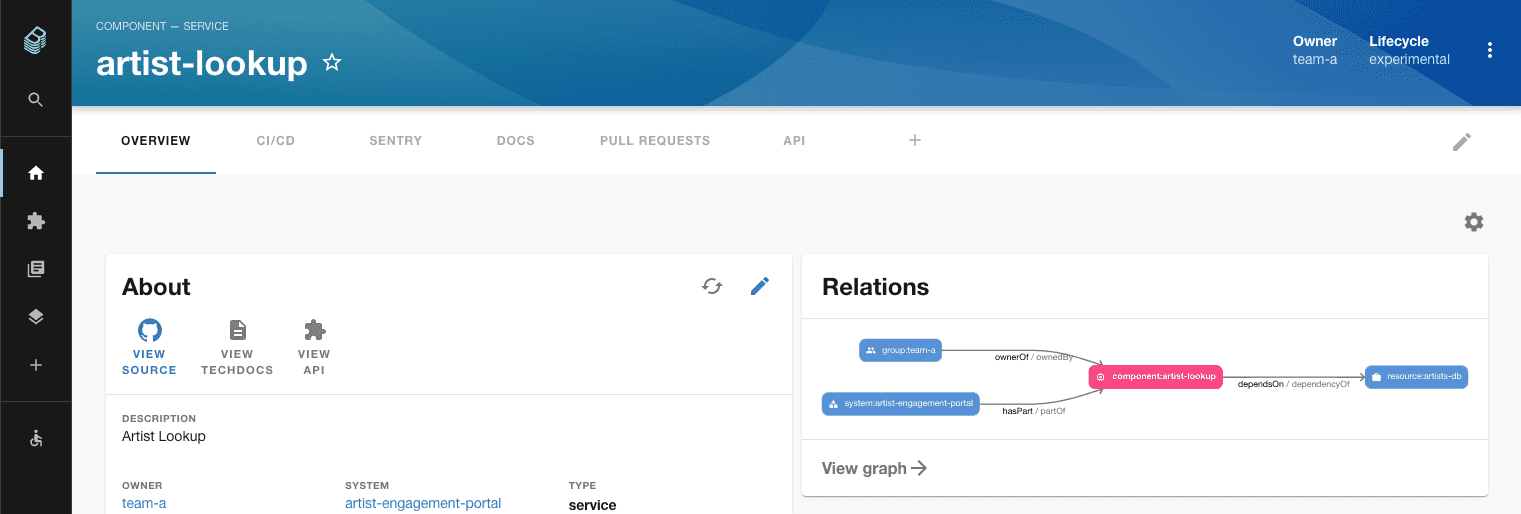Open the sidebar search
The height and width of the screenshot is (514, 1521).
(36, 100)
